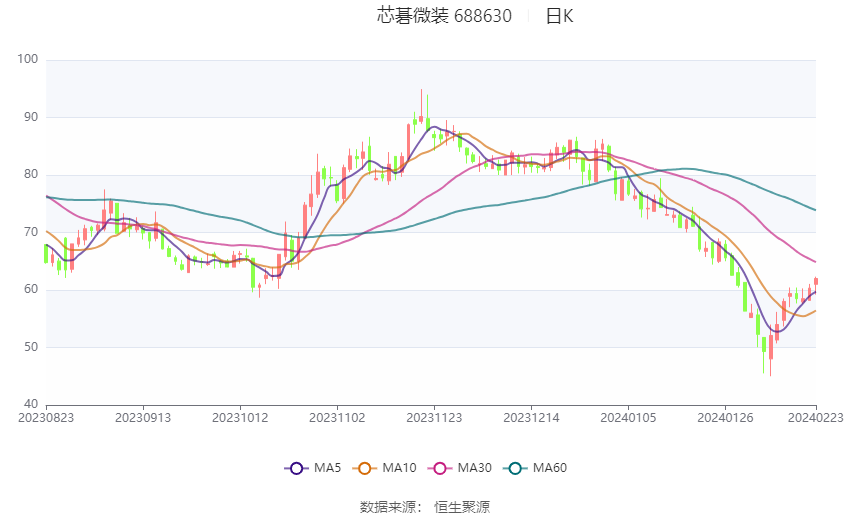Click the 20240105 x-axis date label

tap(628, 418)
